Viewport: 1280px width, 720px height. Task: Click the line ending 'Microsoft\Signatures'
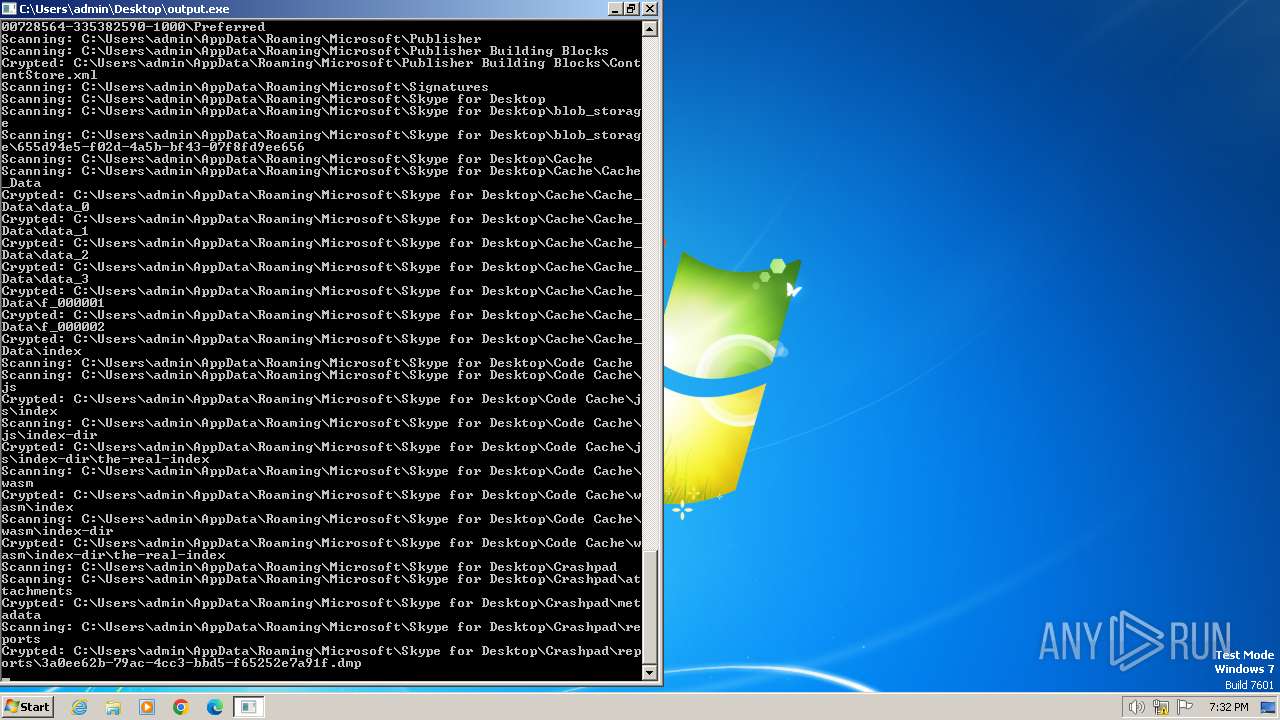[x=245, y=87]
